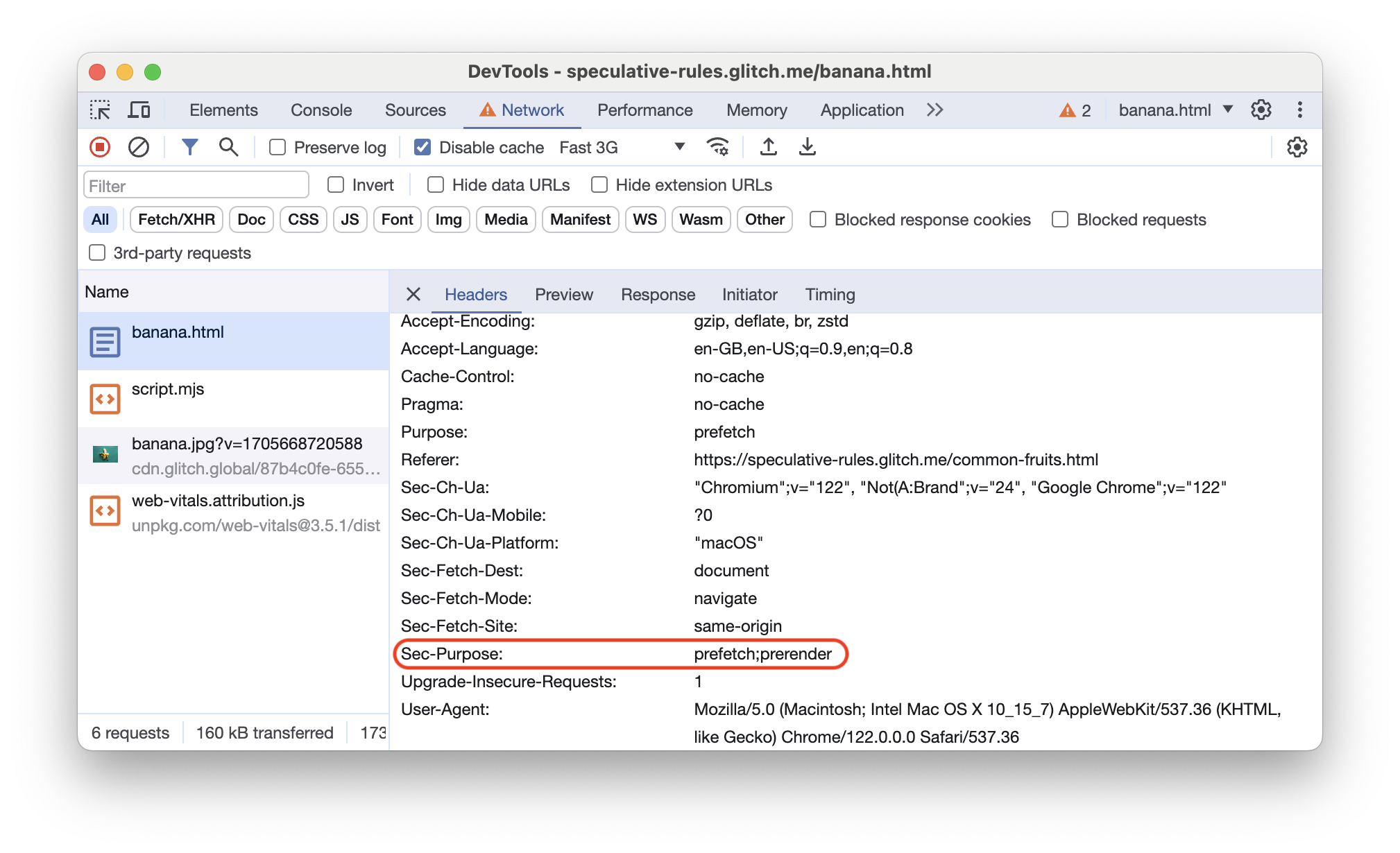The image size is (1400, 853).
Task: Open the DevTools panel selector dropdown
Action: [1229, 110]
